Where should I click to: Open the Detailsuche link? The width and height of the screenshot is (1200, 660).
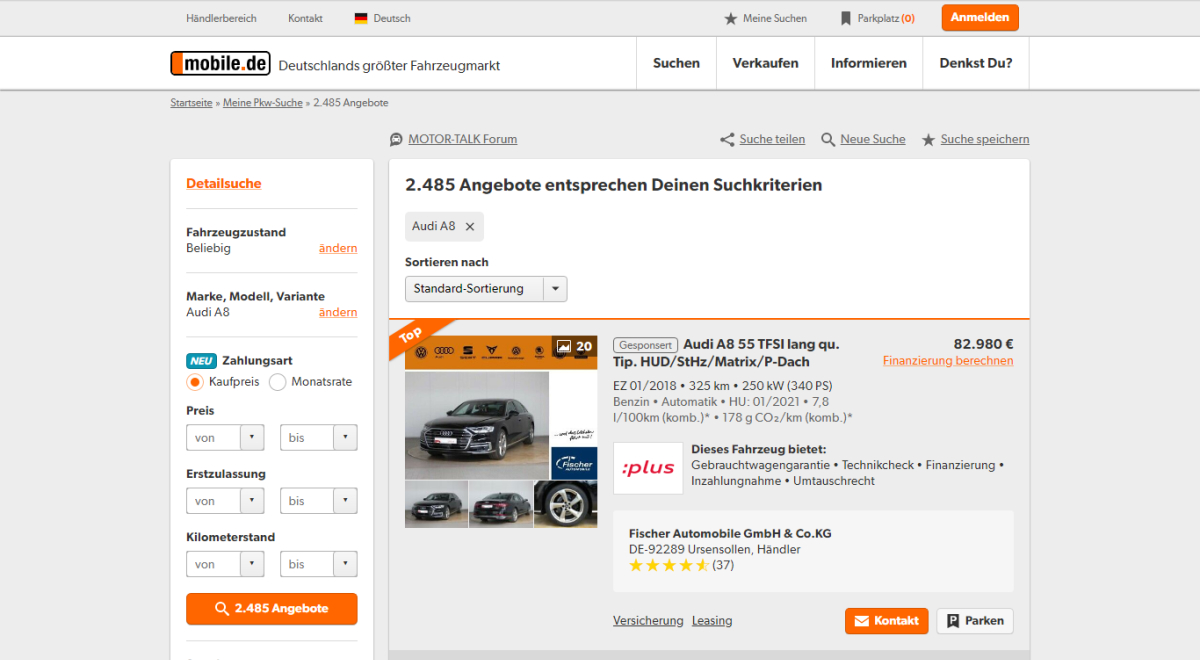[x=224, y=184]
